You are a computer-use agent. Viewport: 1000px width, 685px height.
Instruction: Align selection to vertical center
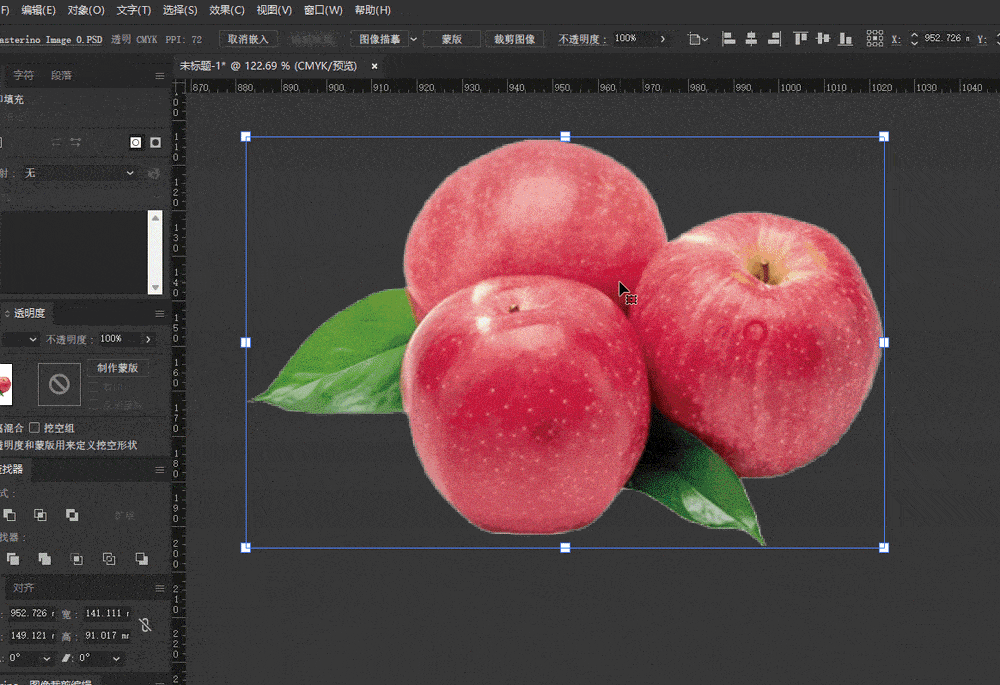tap(823, 39)
